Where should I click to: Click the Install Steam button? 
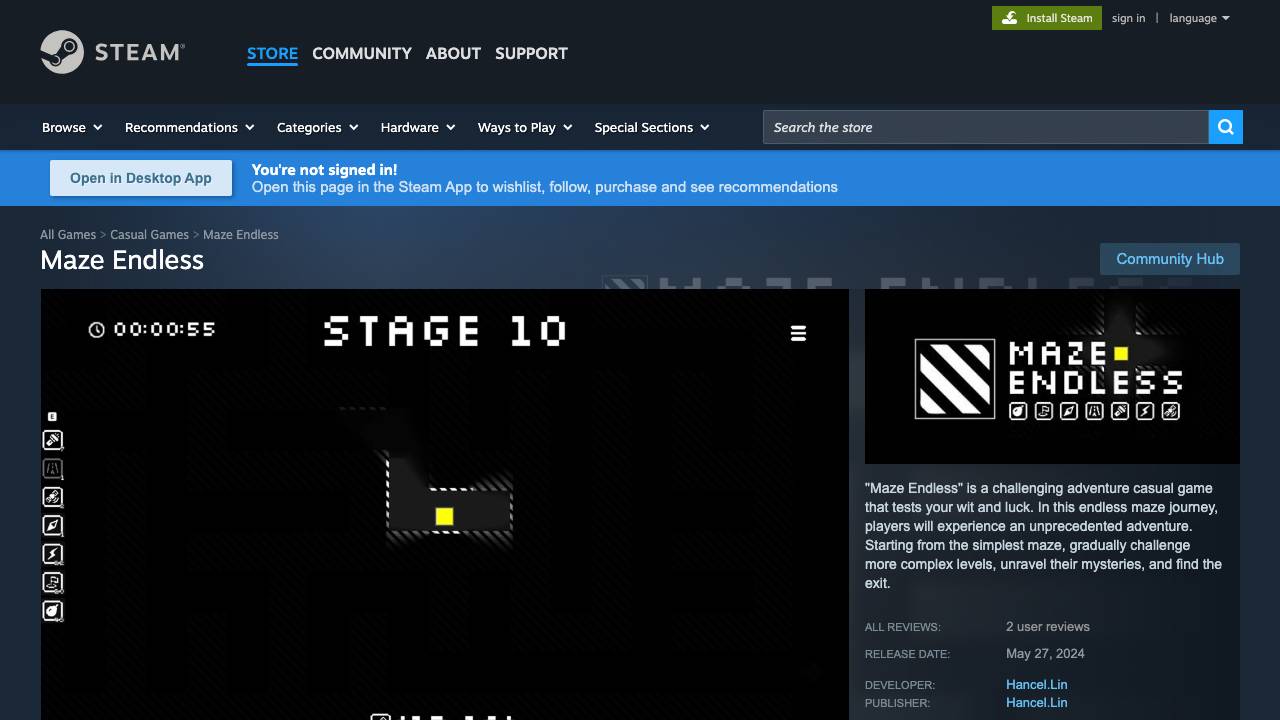tap(1047, 18)
